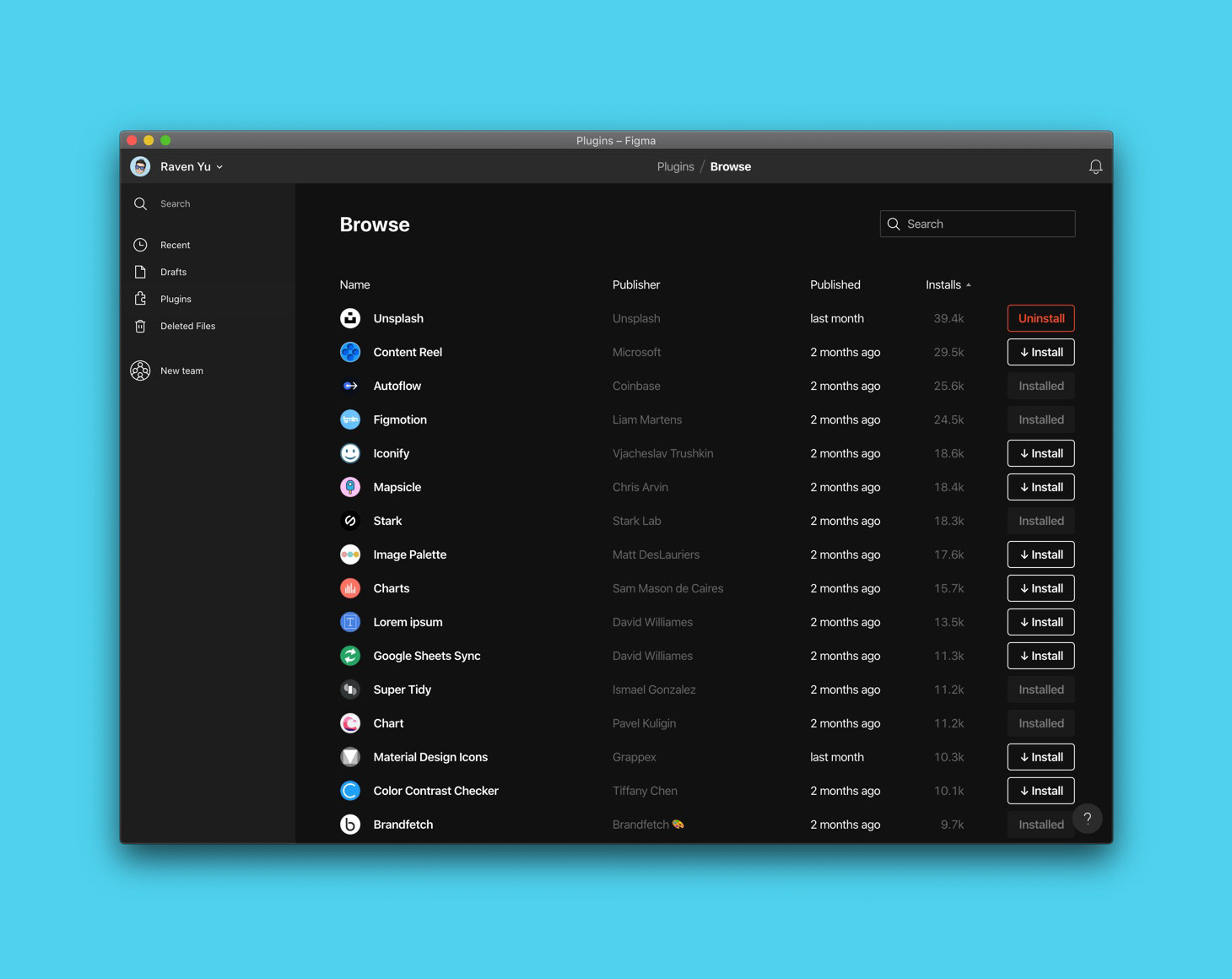Click the Autoflow plugin icon
The height and width of the screenshot is (979, 1232).
350,386
